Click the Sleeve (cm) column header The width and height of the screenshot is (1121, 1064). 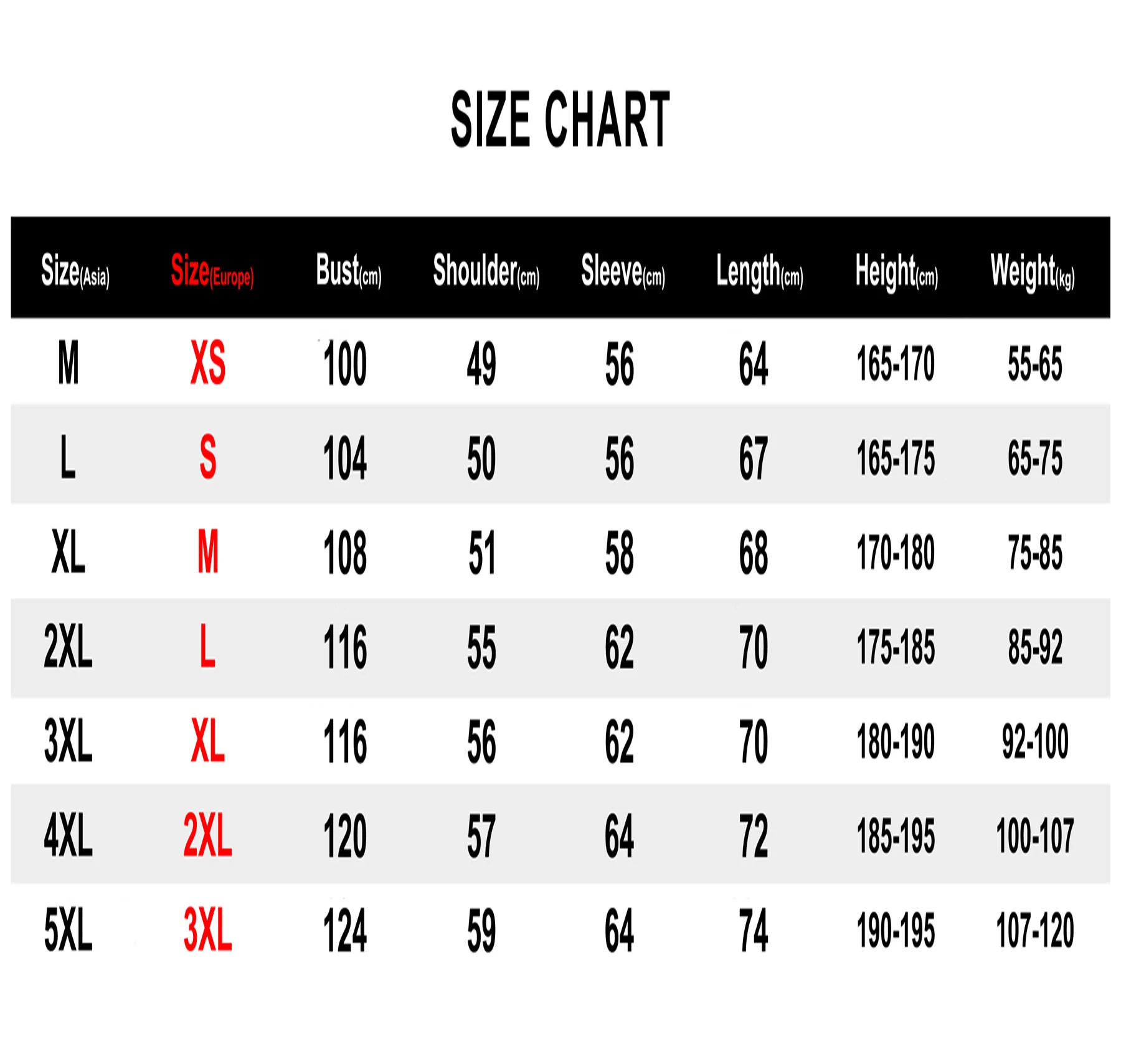[x=623, y=271]
